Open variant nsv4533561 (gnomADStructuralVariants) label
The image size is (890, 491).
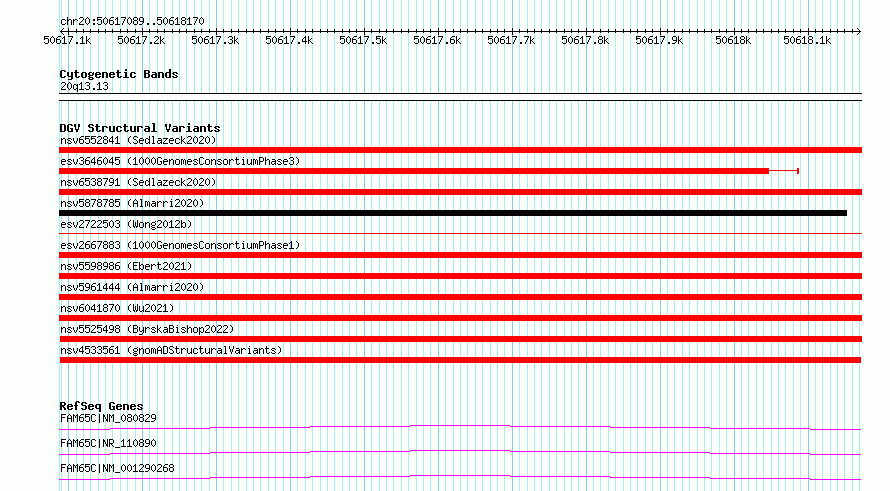click(171, 350)
